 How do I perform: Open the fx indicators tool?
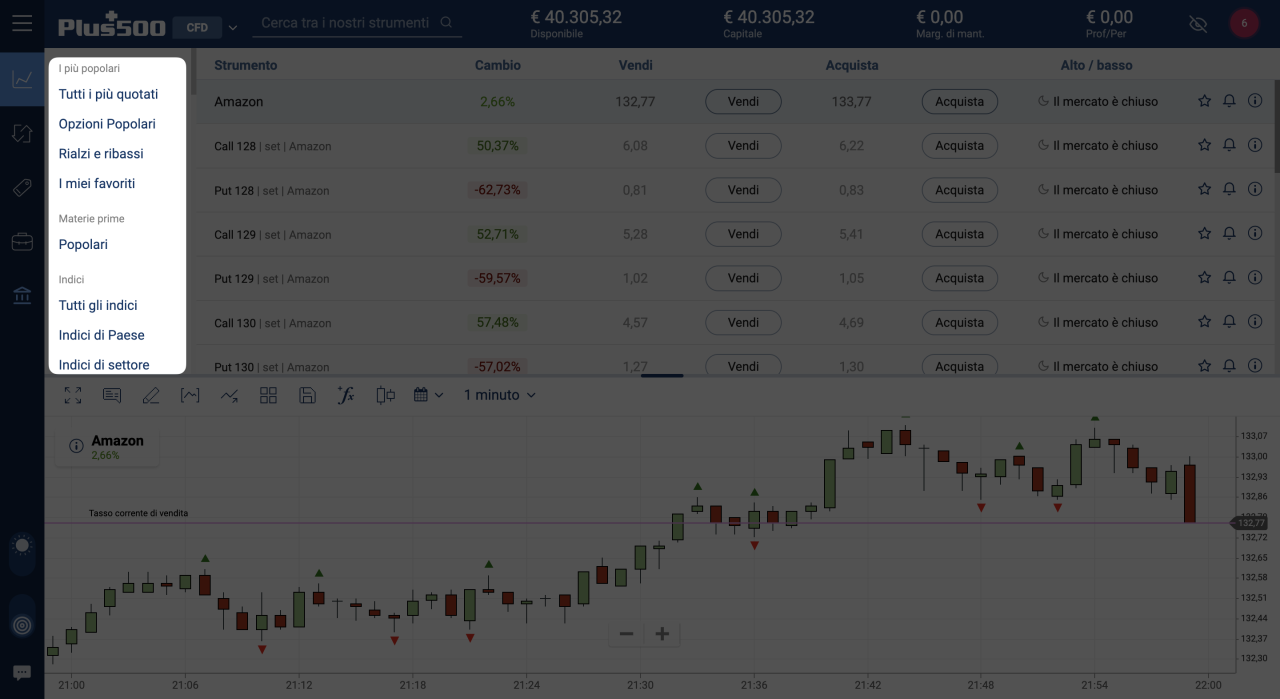(346, 395)
